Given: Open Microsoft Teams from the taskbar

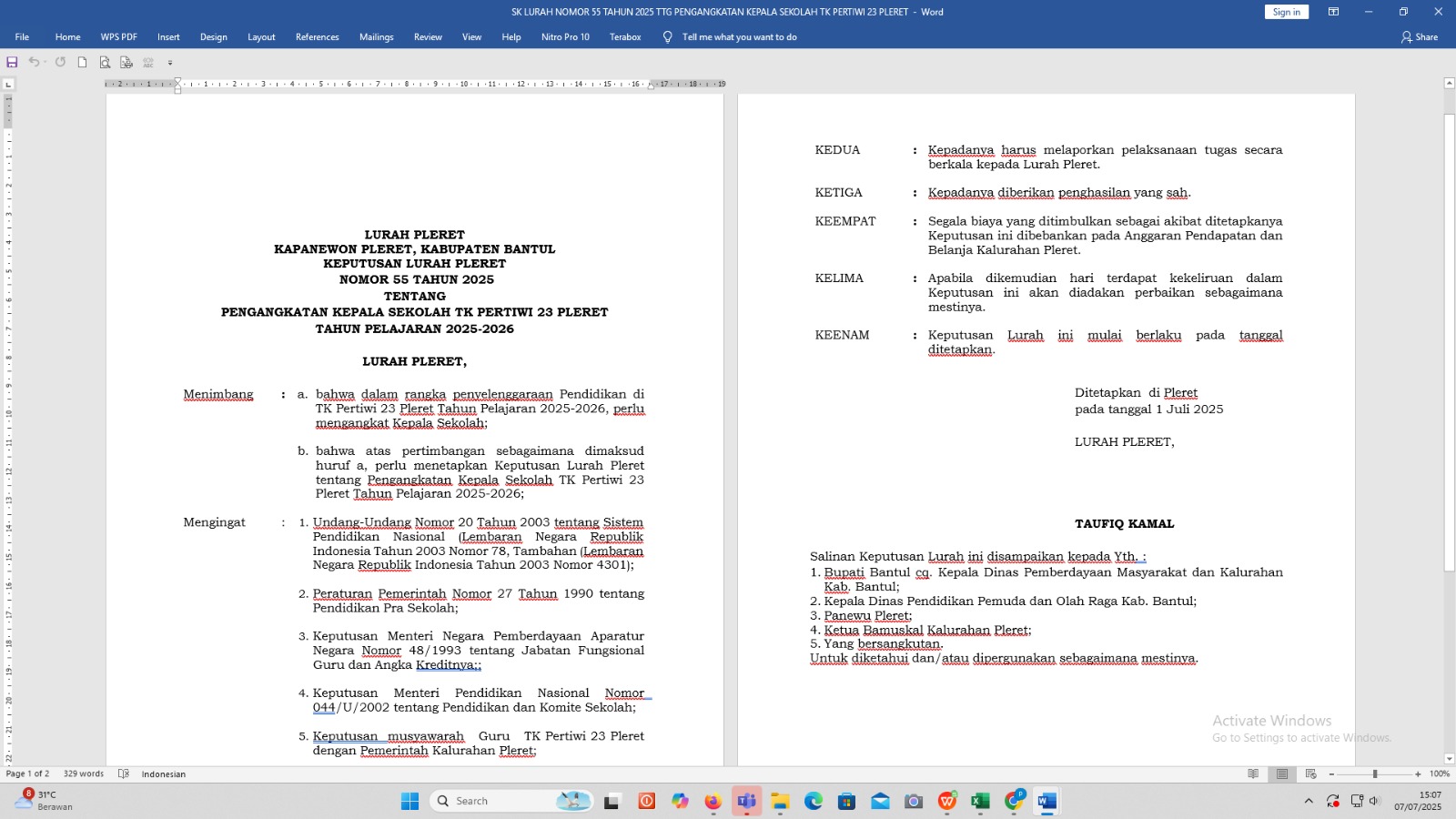Looking at the screenshot, I should pyautogui.click(x=746, y=801).
